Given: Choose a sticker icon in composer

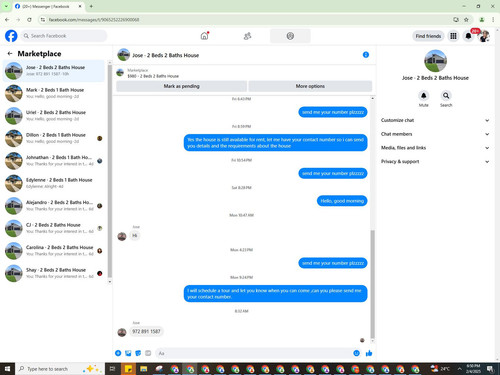Looking at the screenshot, I should point(138,353).
